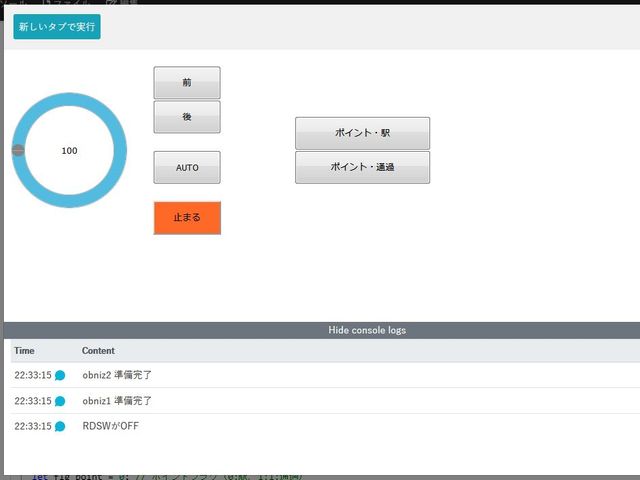Click the Time column header
640x480 pixels.
[x=25, y=351]
